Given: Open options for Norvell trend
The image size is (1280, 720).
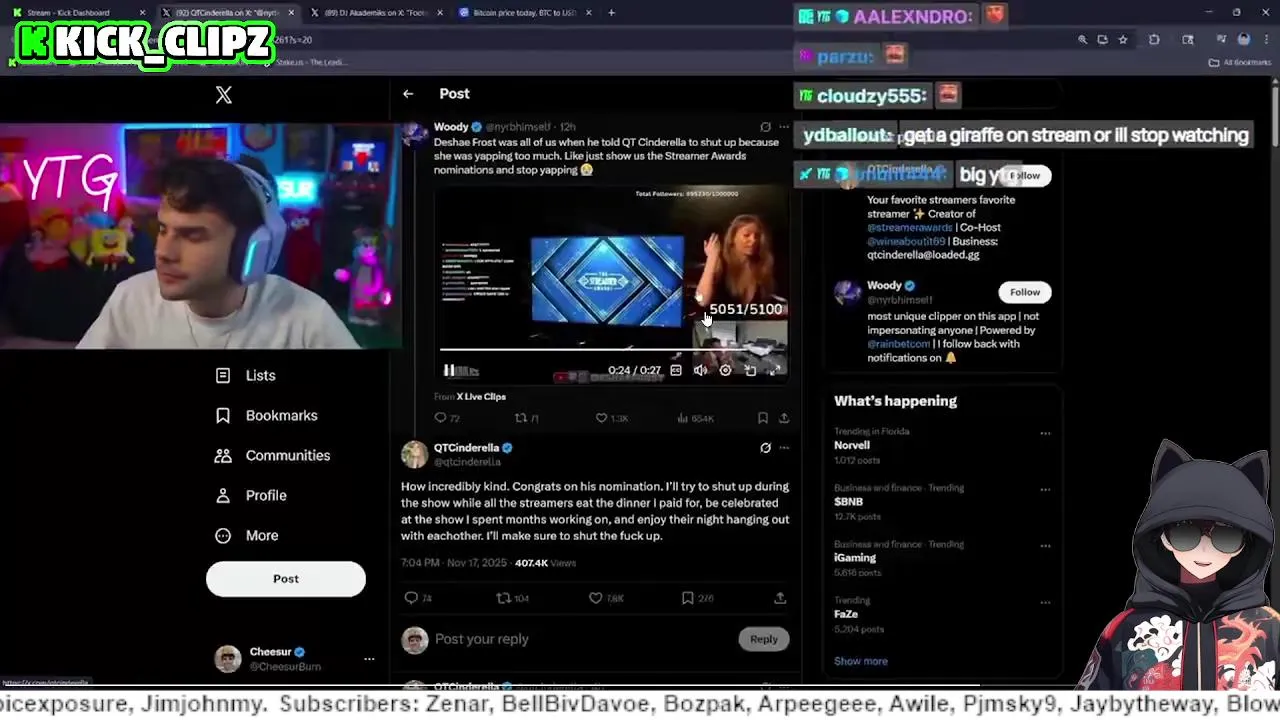Looking at the screenshot, I should click(1045, 434).
